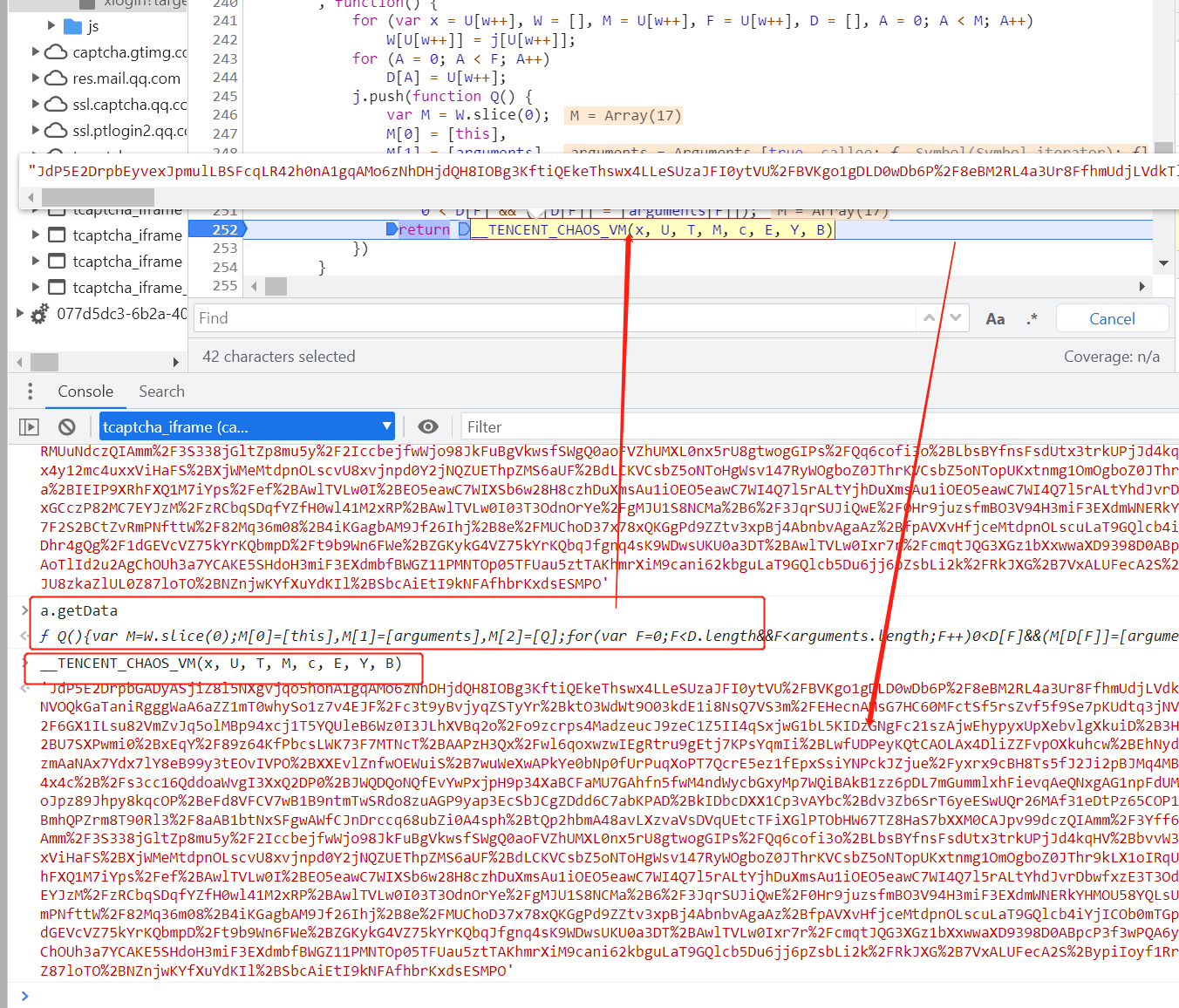Viewport: 1179px width, 1008px height.
Task: Click the Coverage: n/a status text
Action: (x=1112, y=357)
